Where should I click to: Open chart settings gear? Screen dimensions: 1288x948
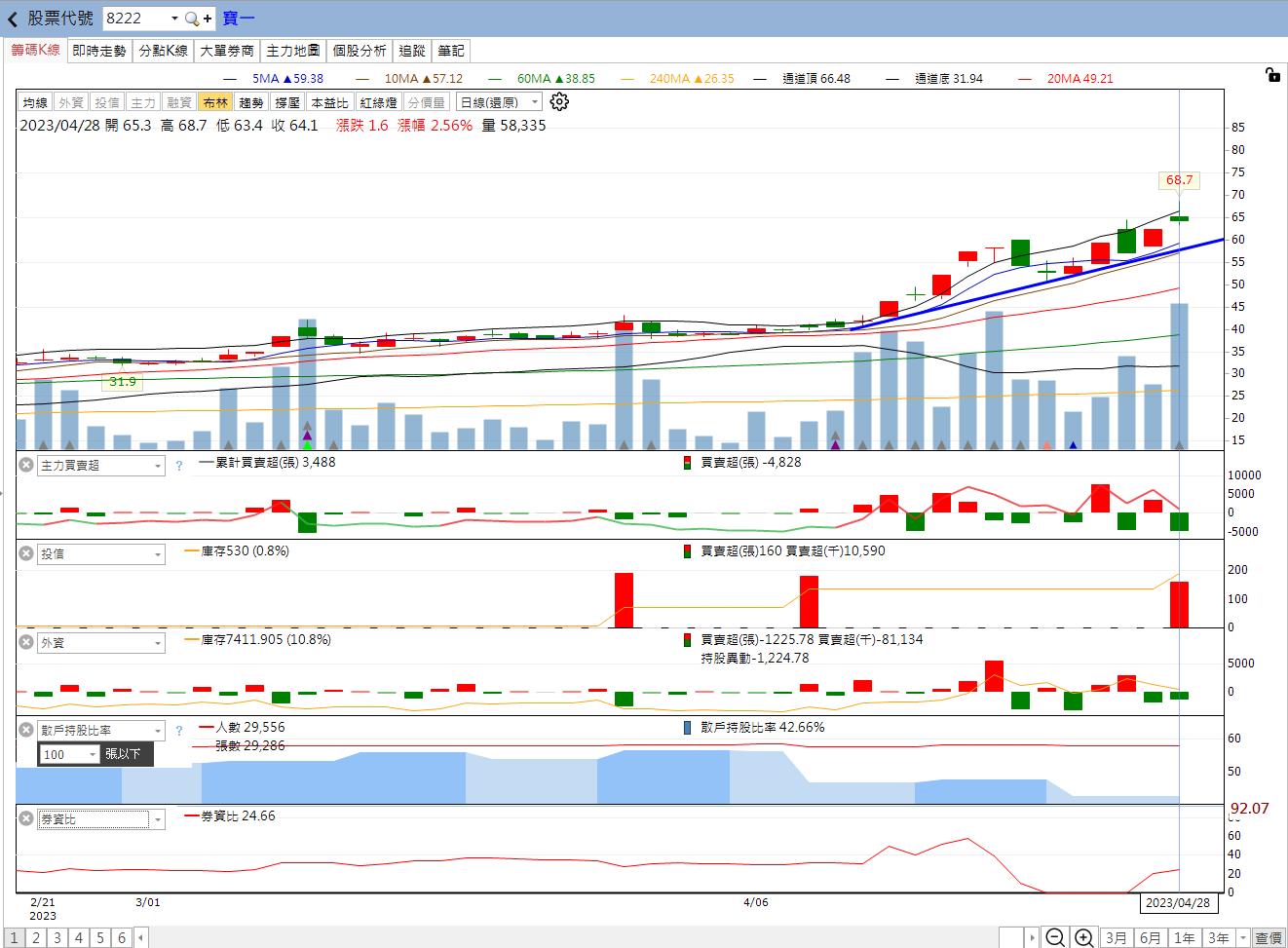pyautogui.click(x=559, y=101)
